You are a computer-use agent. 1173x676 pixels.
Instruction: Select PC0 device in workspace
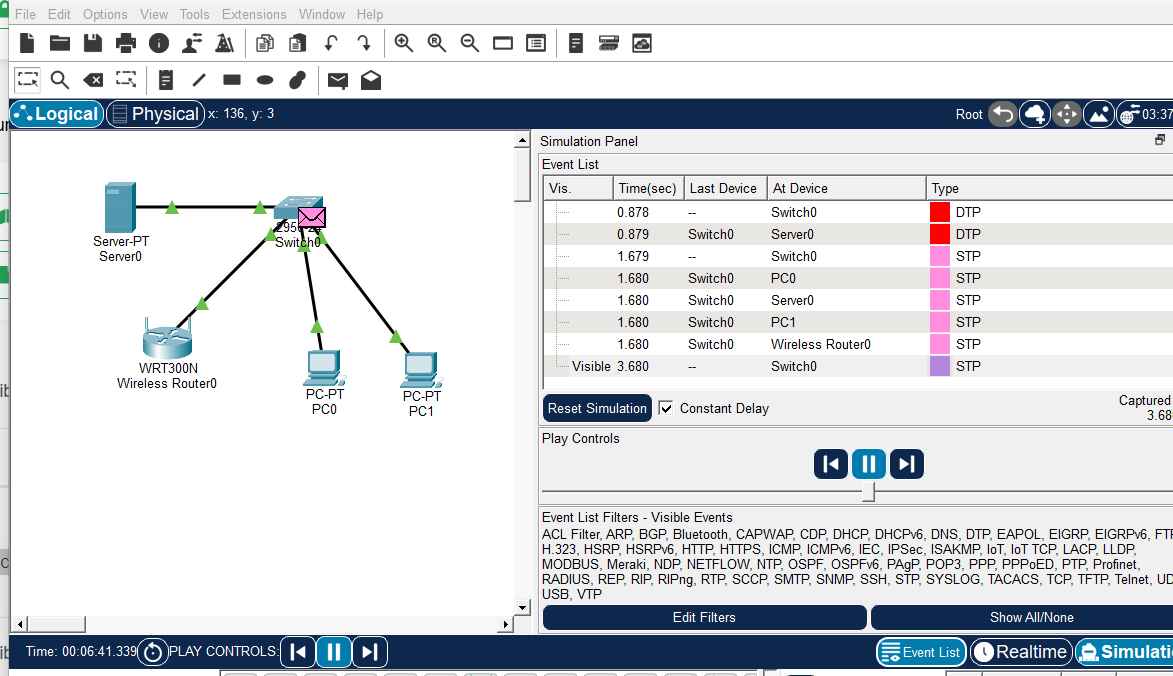pyautogui.click(x=324, y=368)
